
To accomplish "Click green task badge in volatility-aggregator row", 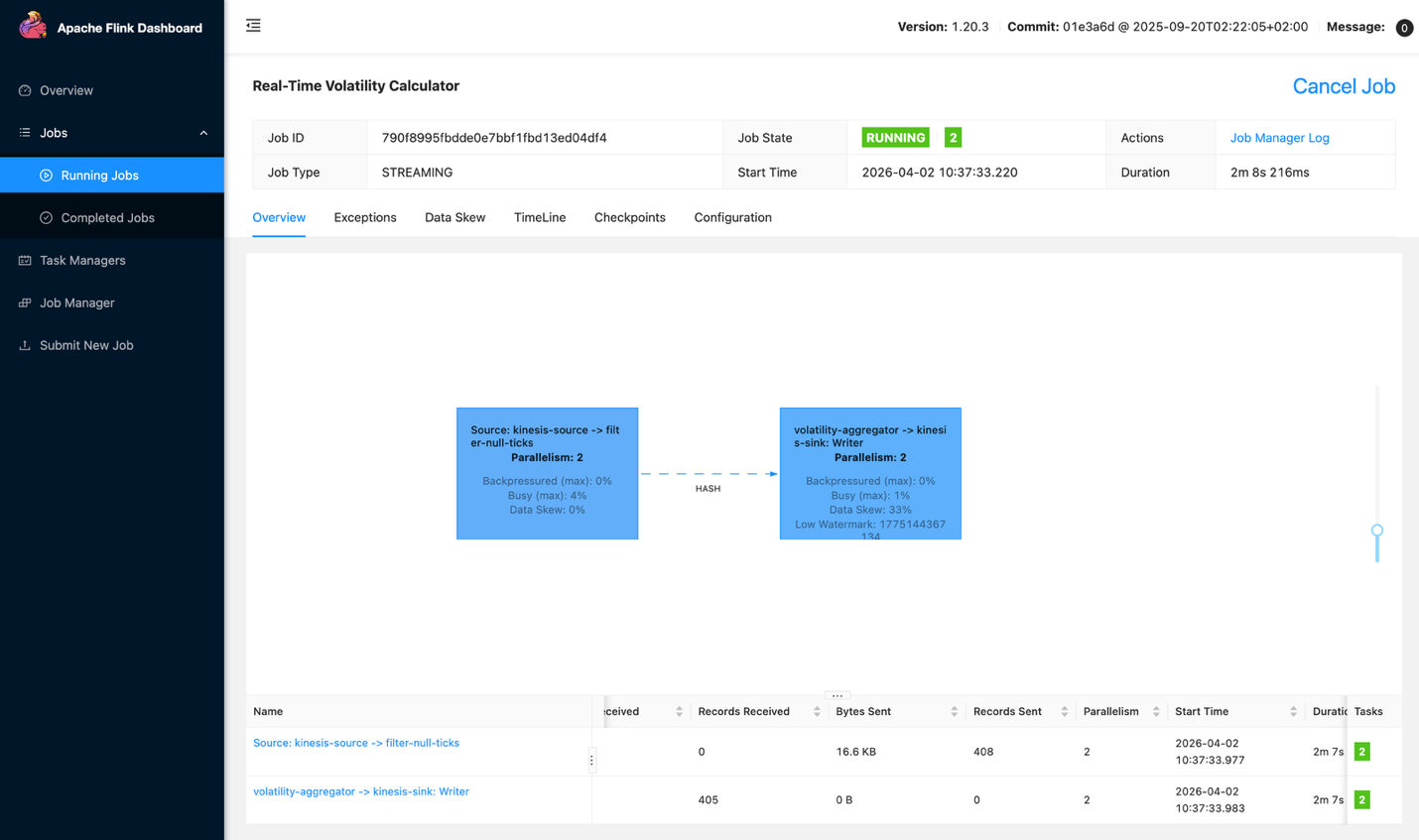I will (1361, 799).
